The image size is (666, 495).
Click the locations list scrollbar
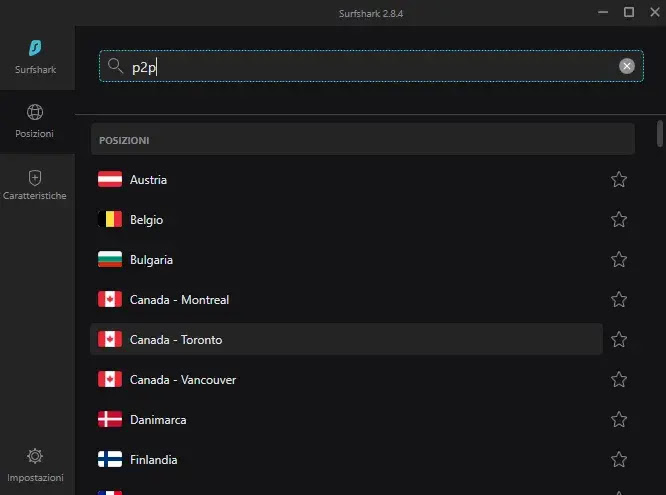pos(660,133)
